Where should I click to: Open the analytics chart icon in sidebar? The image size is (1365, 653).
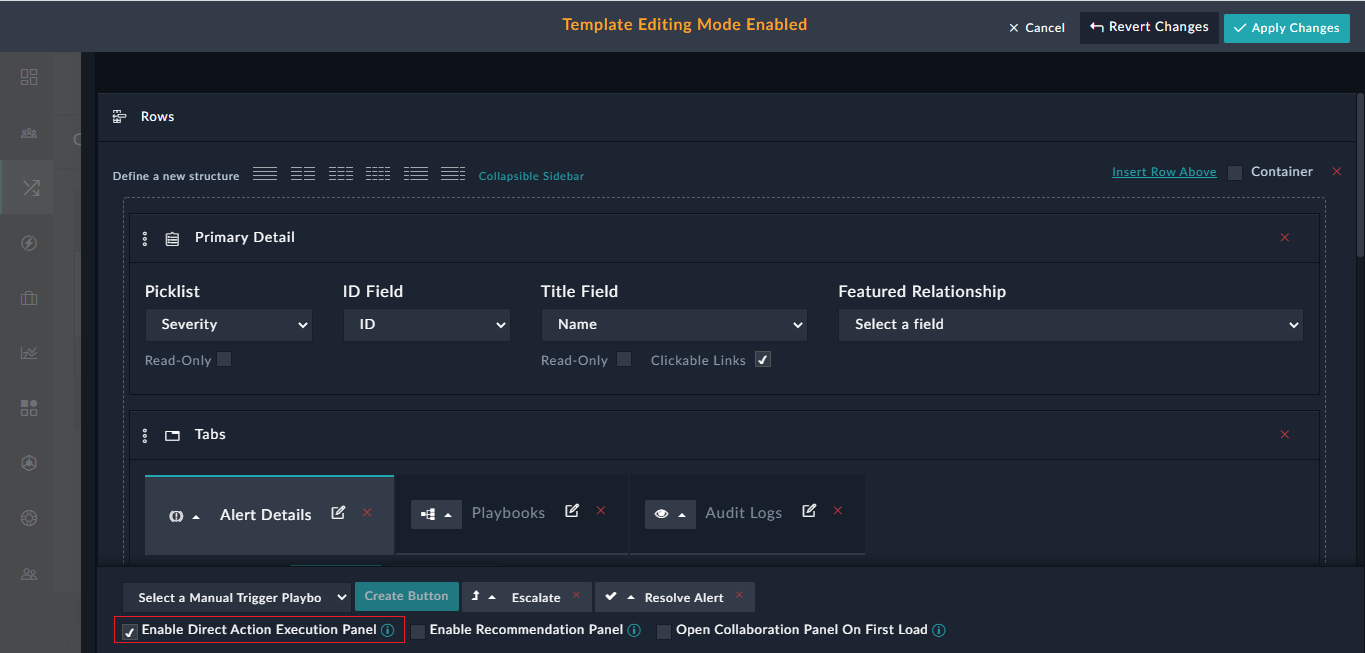[28, 352]
